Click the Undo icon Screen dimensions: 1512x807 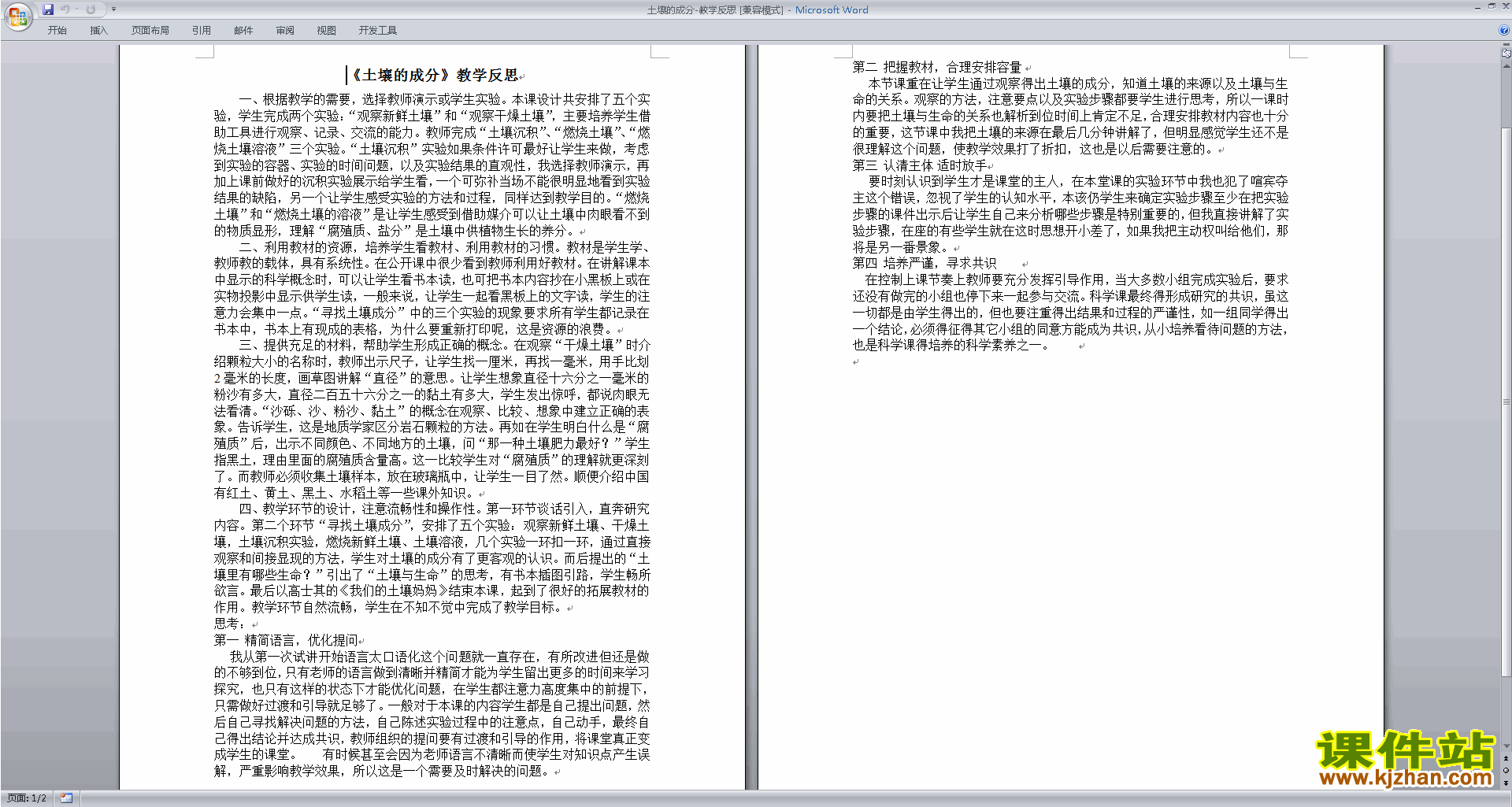click(65, 9)
